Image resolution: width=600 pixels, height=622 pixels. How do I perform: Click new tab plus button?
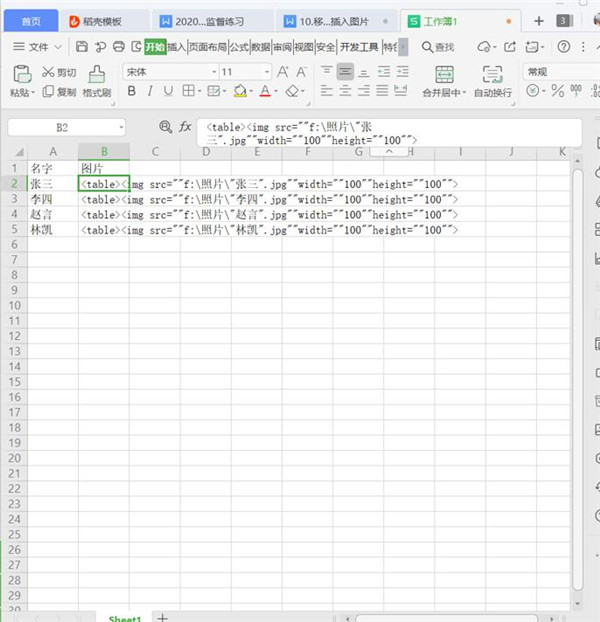pos(539,21)
